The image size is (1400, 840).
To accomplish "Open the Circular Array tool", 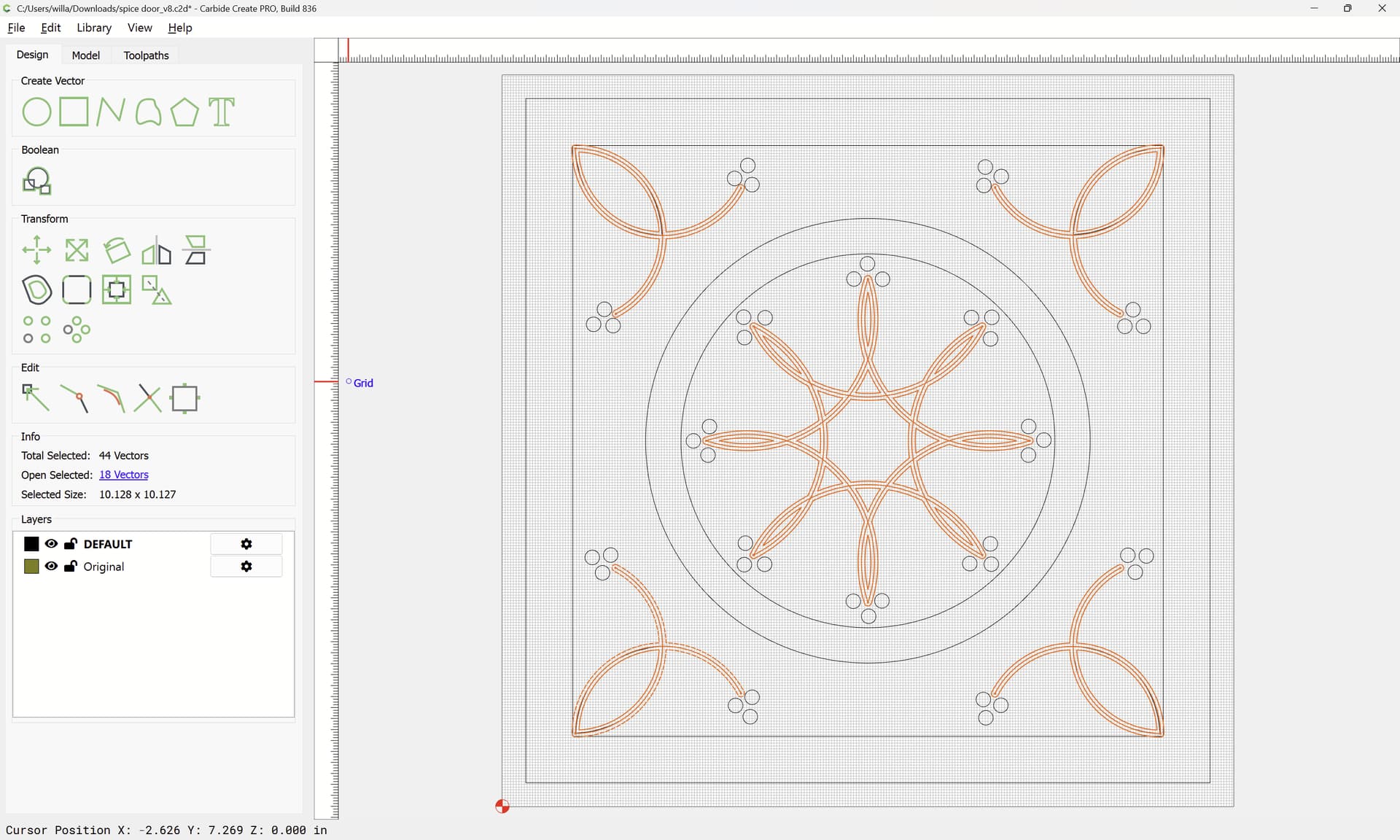I will pos(77,330).
